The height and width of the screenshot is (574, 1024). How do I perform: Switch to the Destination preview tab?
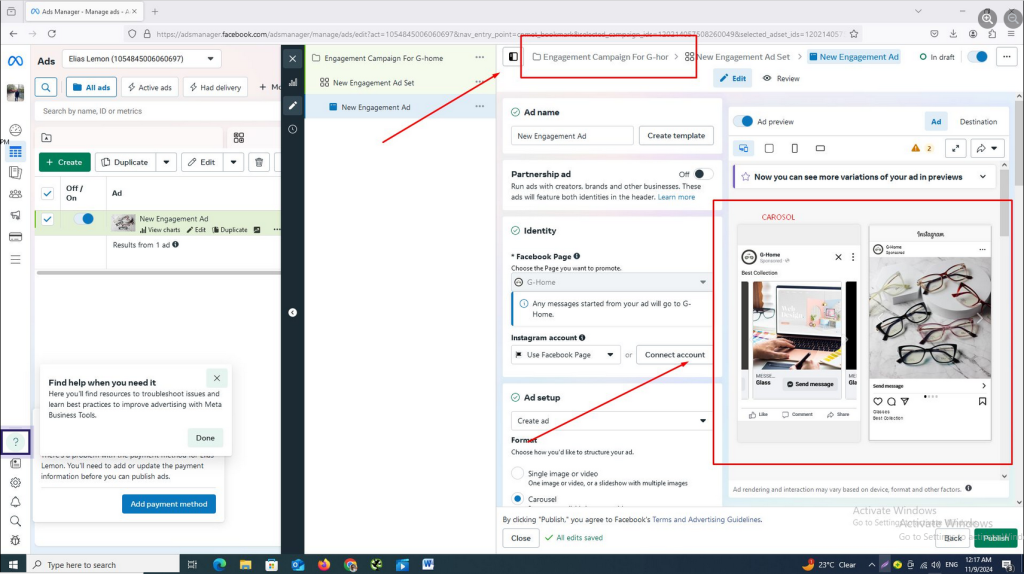978,121
